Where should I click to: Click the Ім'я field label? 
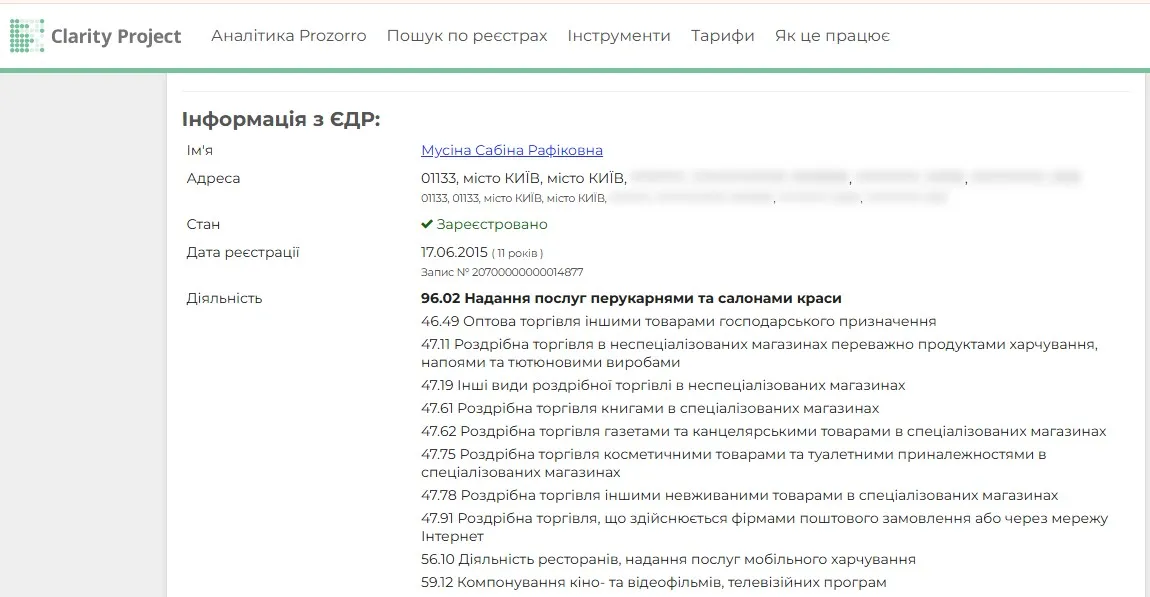199,150
